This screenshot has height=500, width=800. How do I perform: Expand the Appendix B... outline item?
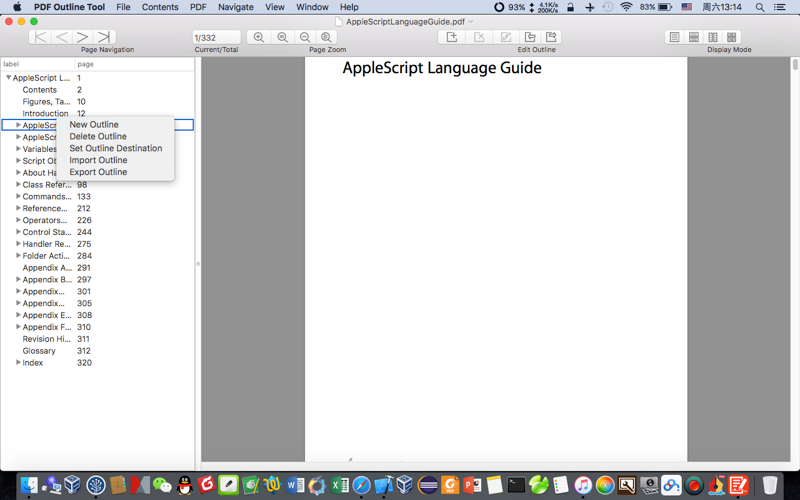[18, 279]
